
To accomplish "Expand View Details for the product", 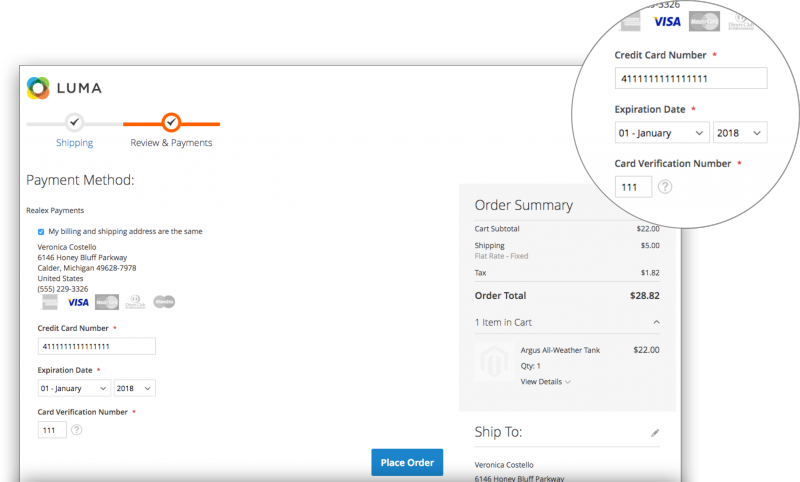I will point(545,382).
